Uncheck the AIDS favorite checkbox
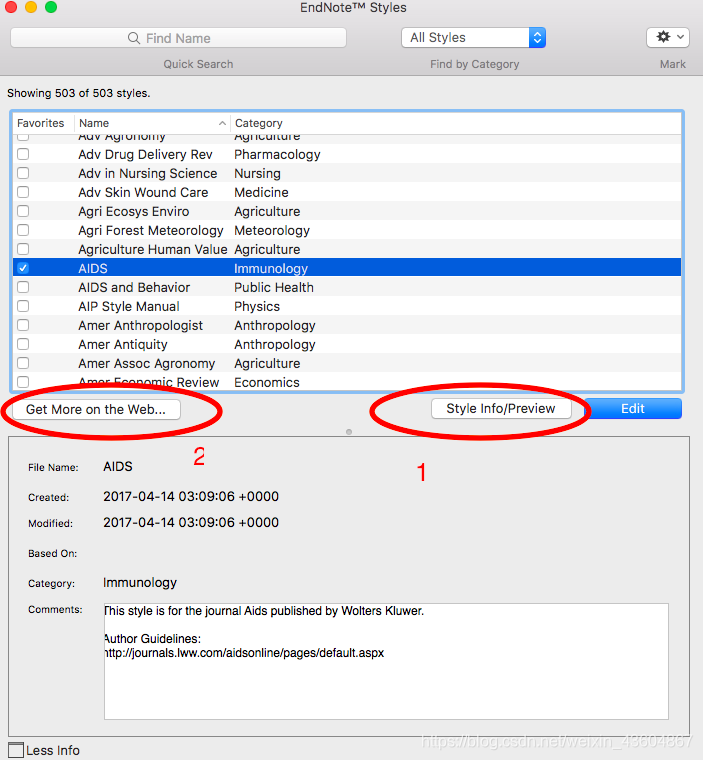The height and width of the screenshot is (760, 703). click(23, 268)
